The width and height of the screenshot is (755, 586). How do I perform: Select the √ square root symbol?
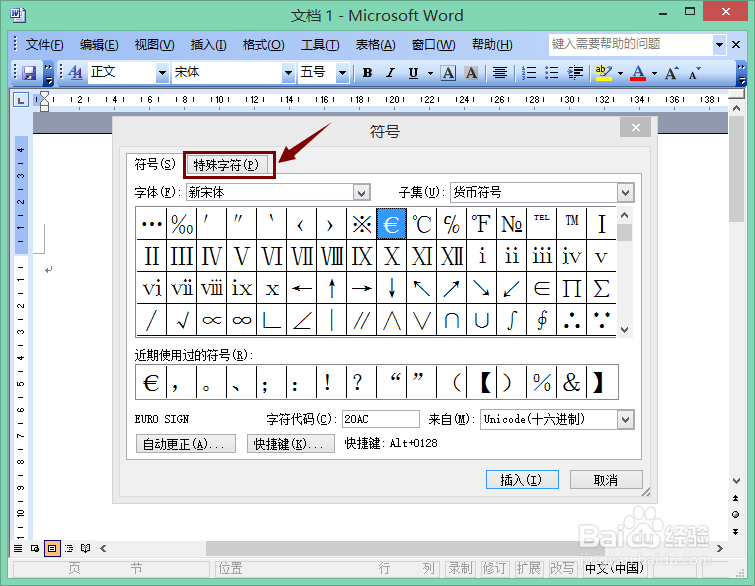[x=182, y=320]
